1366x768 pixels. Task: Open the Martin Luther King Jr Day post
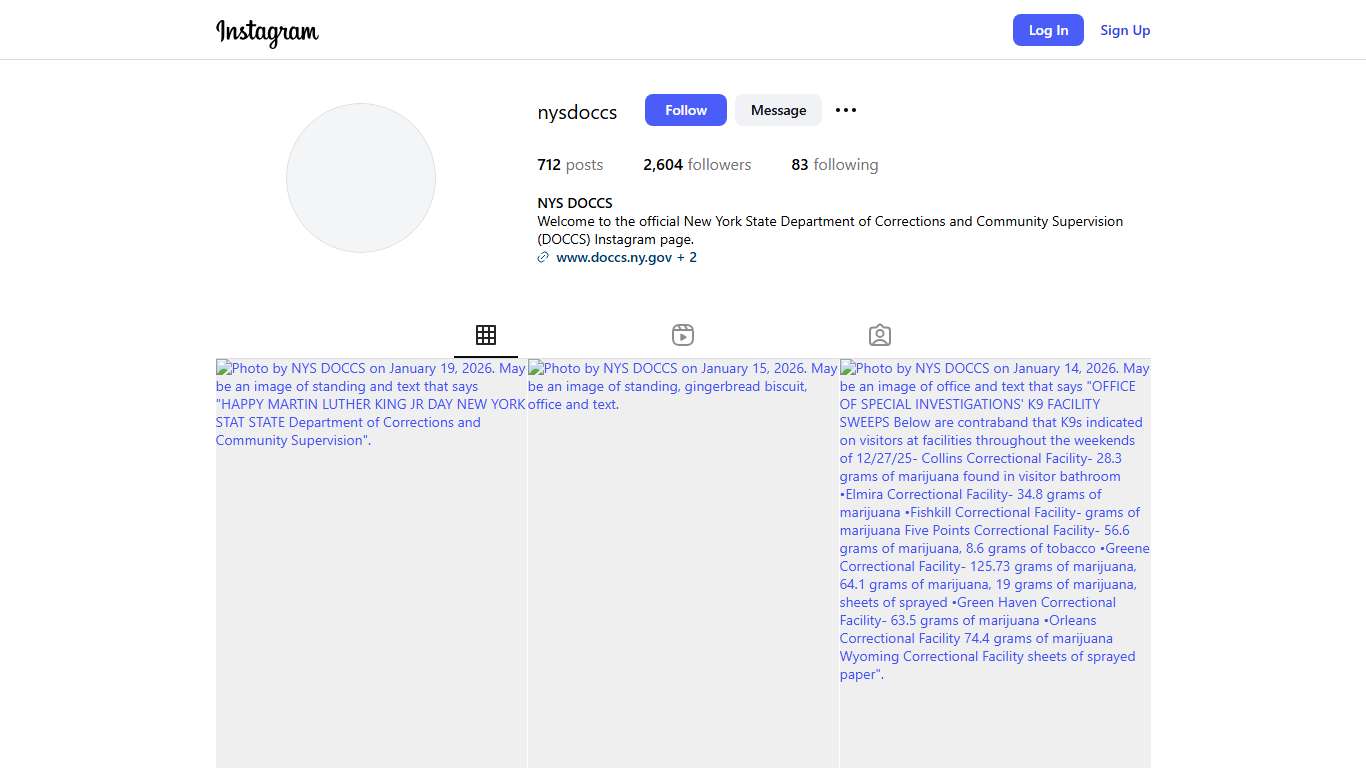coord(371,560)
